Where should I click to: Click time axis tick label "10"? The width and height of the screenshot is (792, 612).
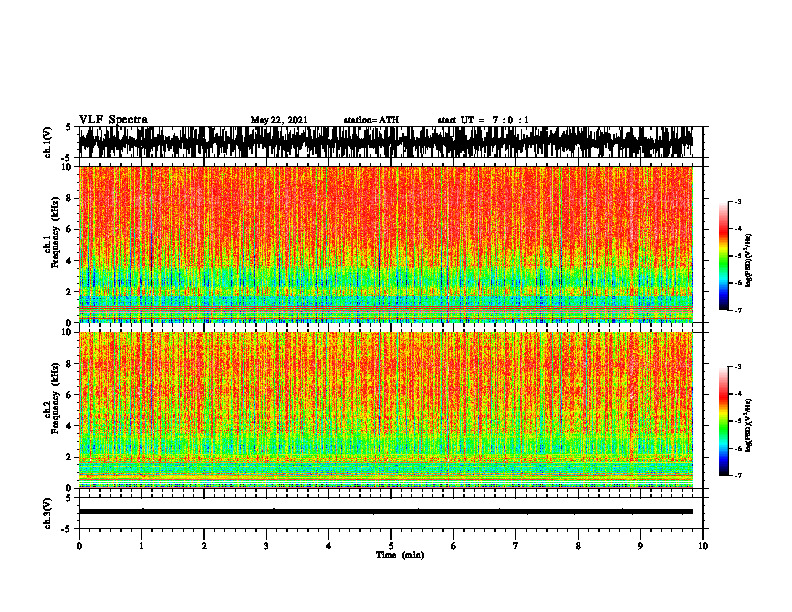tap(703, 546)
